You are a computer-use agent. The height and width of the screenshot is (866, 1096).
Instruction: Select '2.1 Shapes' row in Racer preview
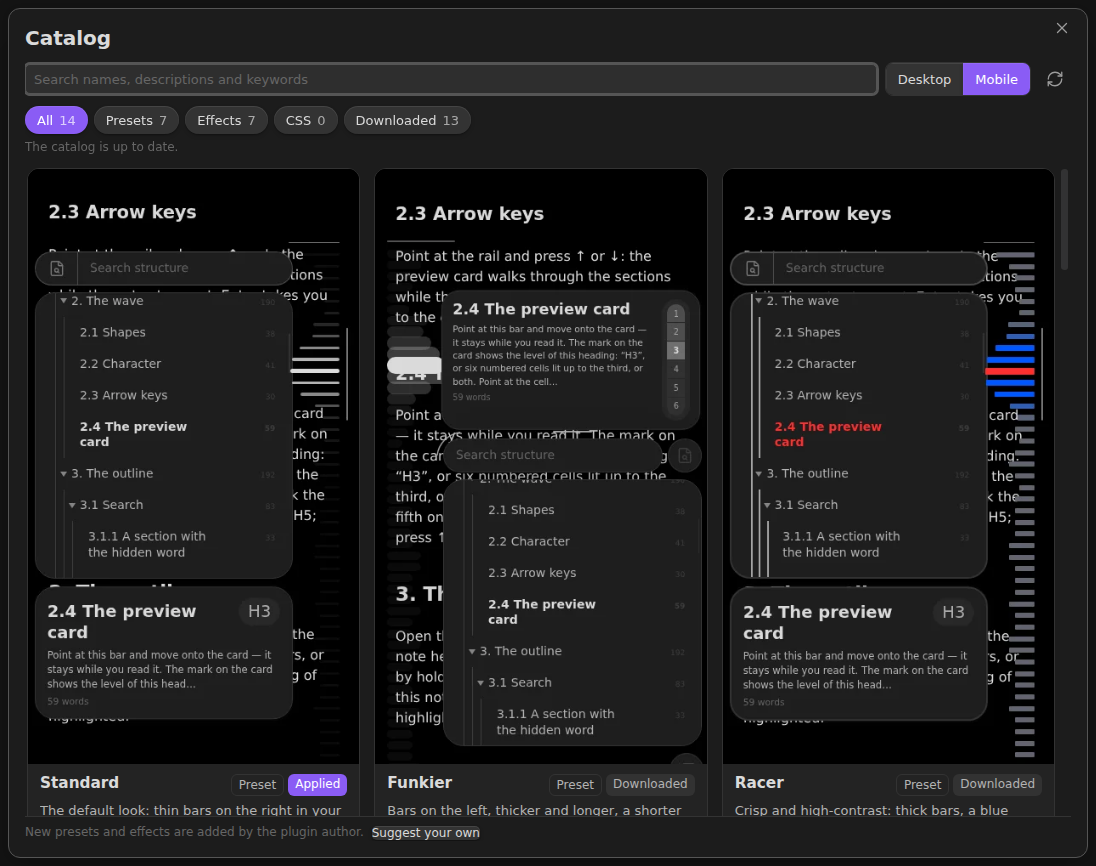(872, 332)
